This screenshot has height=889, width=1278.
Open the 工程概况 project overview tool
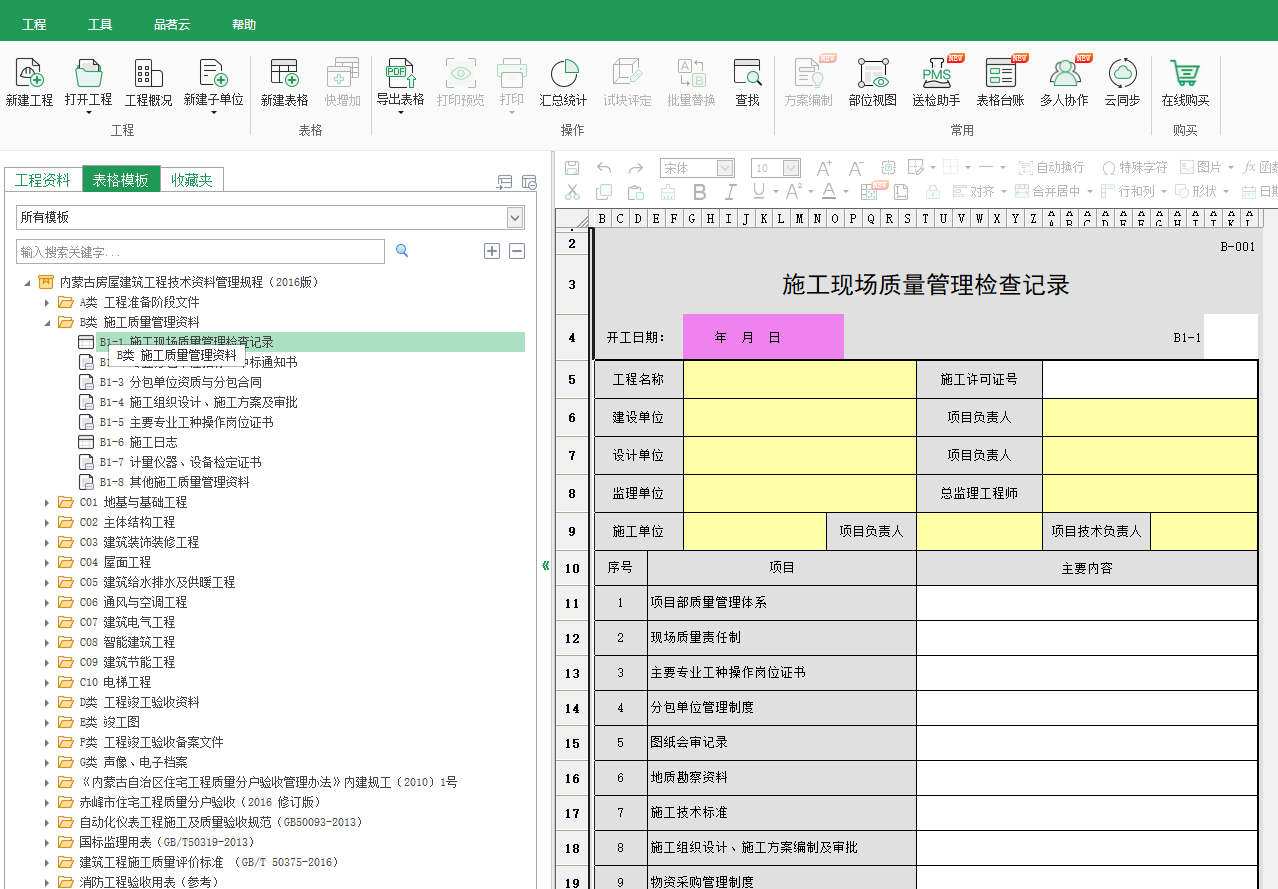(148, 82)
